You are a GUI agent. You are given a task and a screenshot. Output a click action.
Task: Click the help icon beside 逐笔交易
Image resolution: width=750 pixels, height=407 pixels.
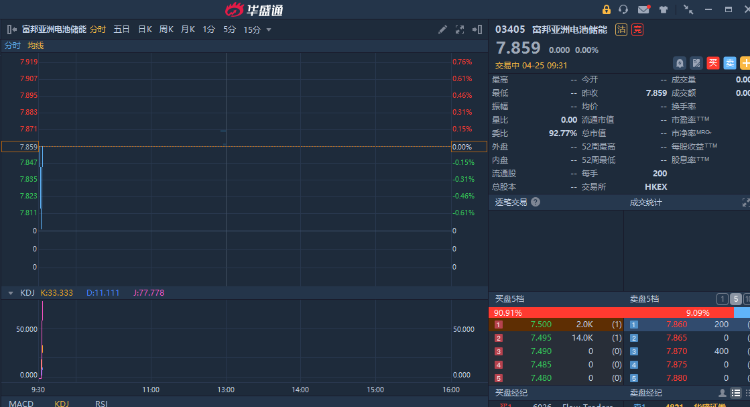pos(535,202)
